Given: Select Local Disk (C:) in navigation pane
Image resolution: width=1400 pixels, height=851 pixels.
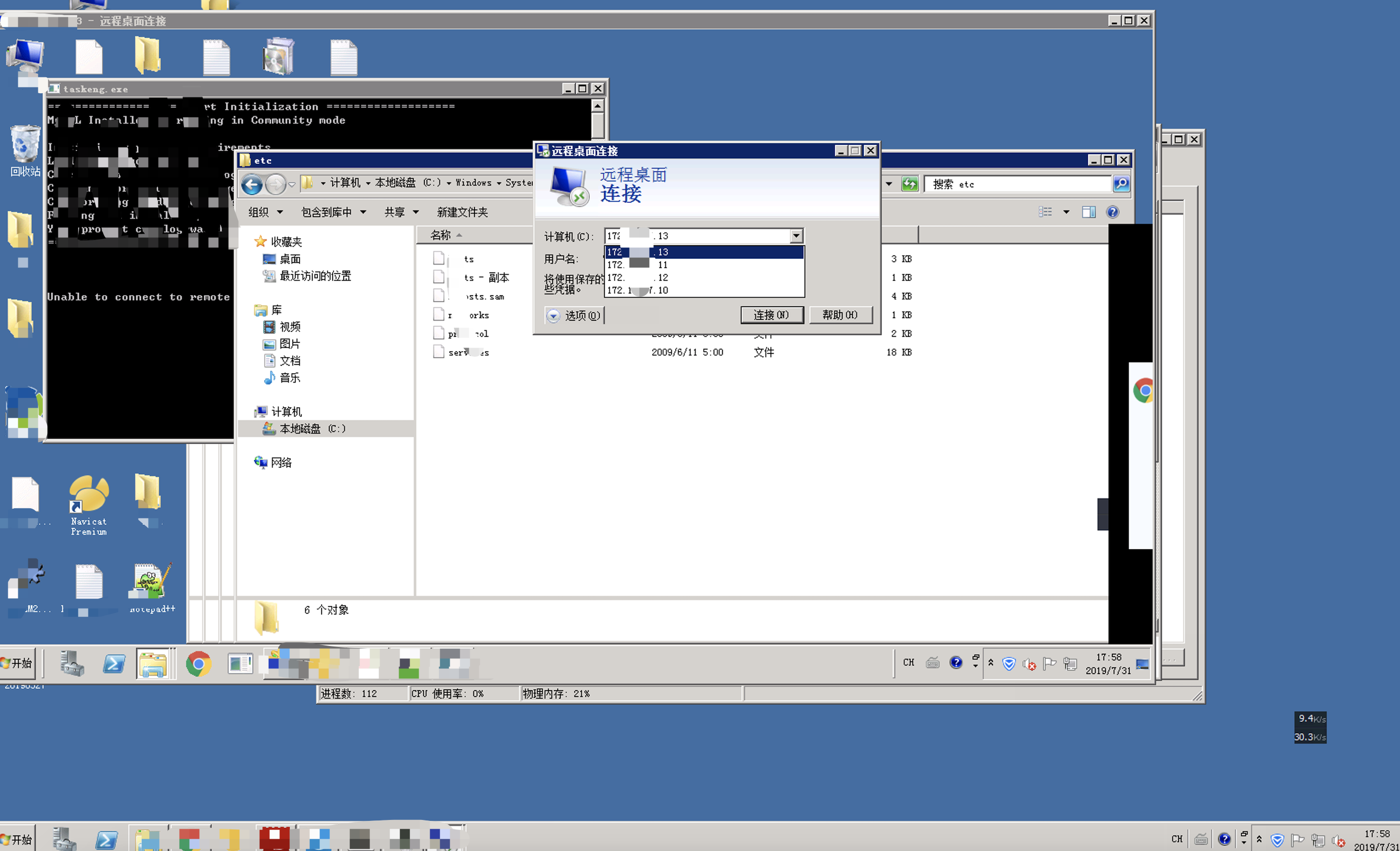Looking at the screenshot, I should click(304, 429).
